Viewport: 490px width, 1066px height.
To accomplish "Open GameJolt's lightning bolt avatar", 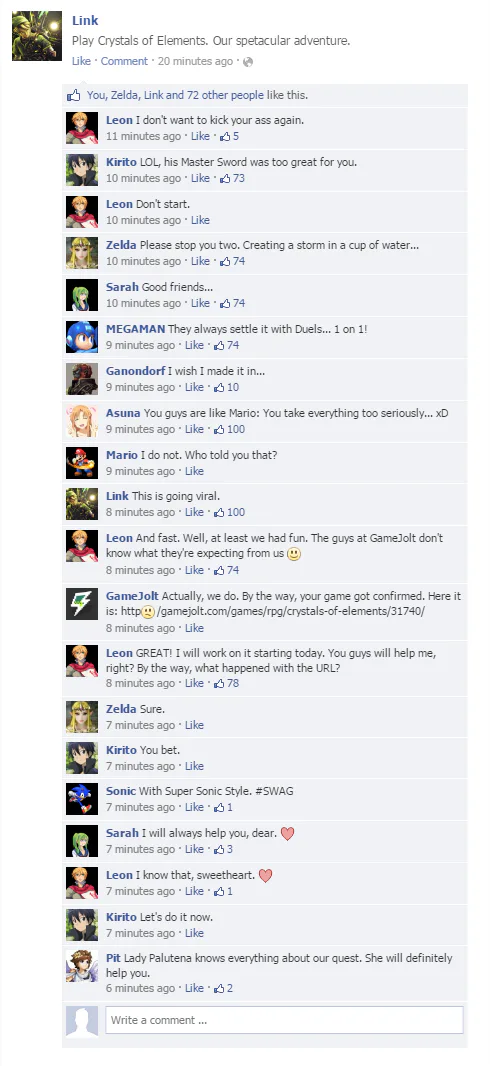I will pyautogui.click(x=82, y=603).
